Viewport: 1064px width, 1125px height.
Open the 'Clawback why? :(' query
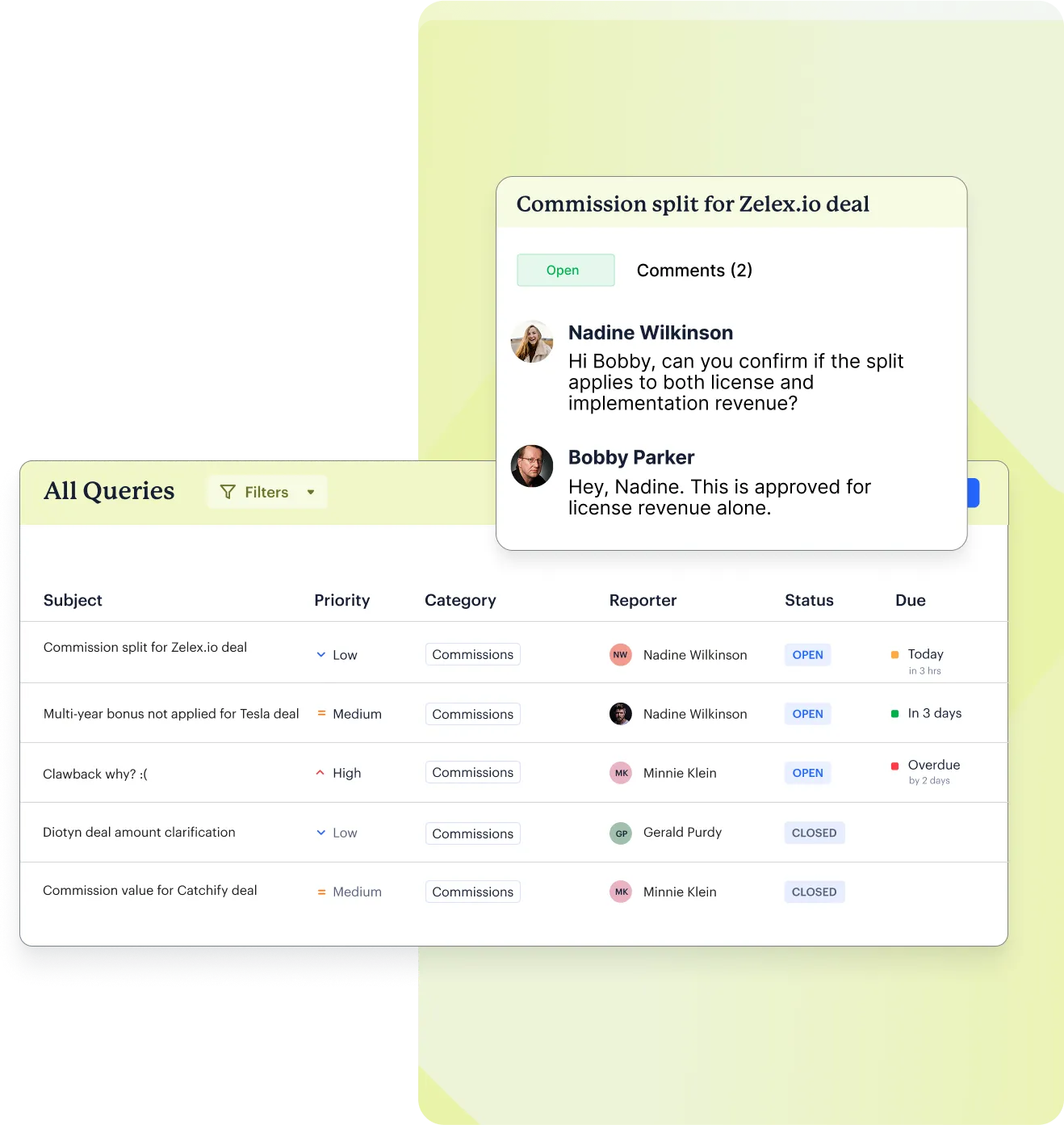click(x=95, y=774)
